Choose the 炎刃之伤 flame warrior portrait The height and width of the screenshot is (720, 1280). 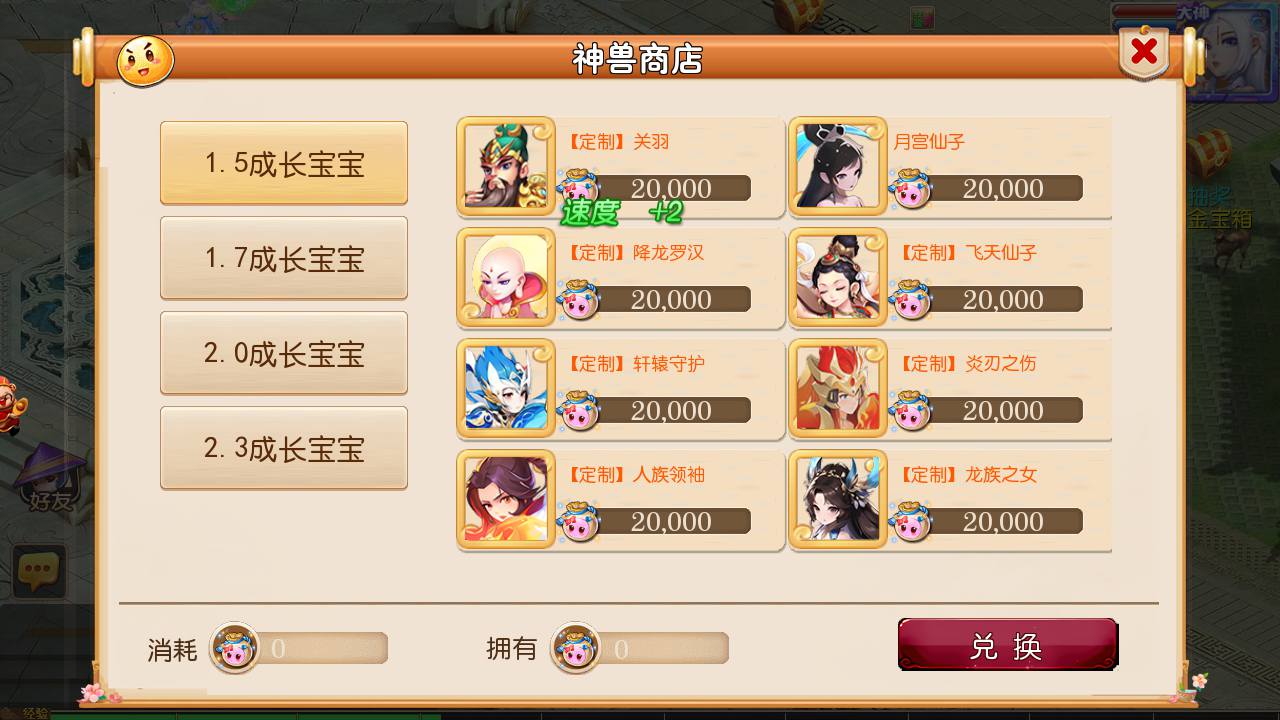pos(838,388)
